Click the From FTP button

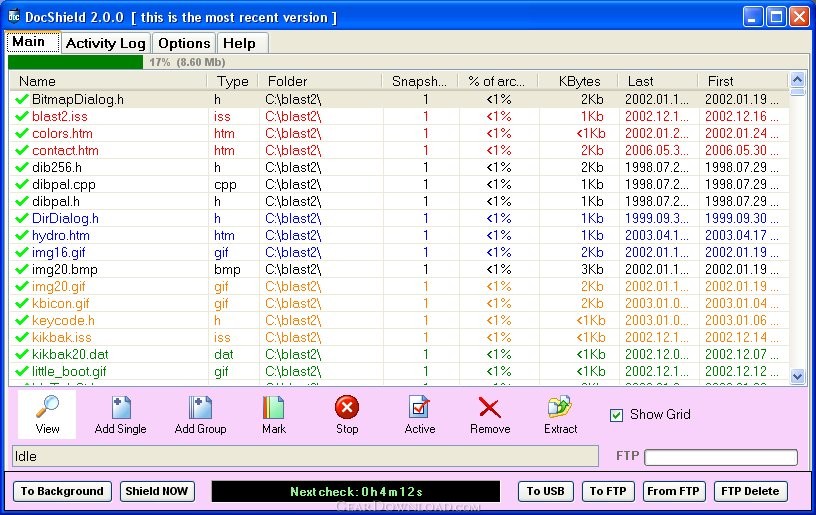[673, 491]
